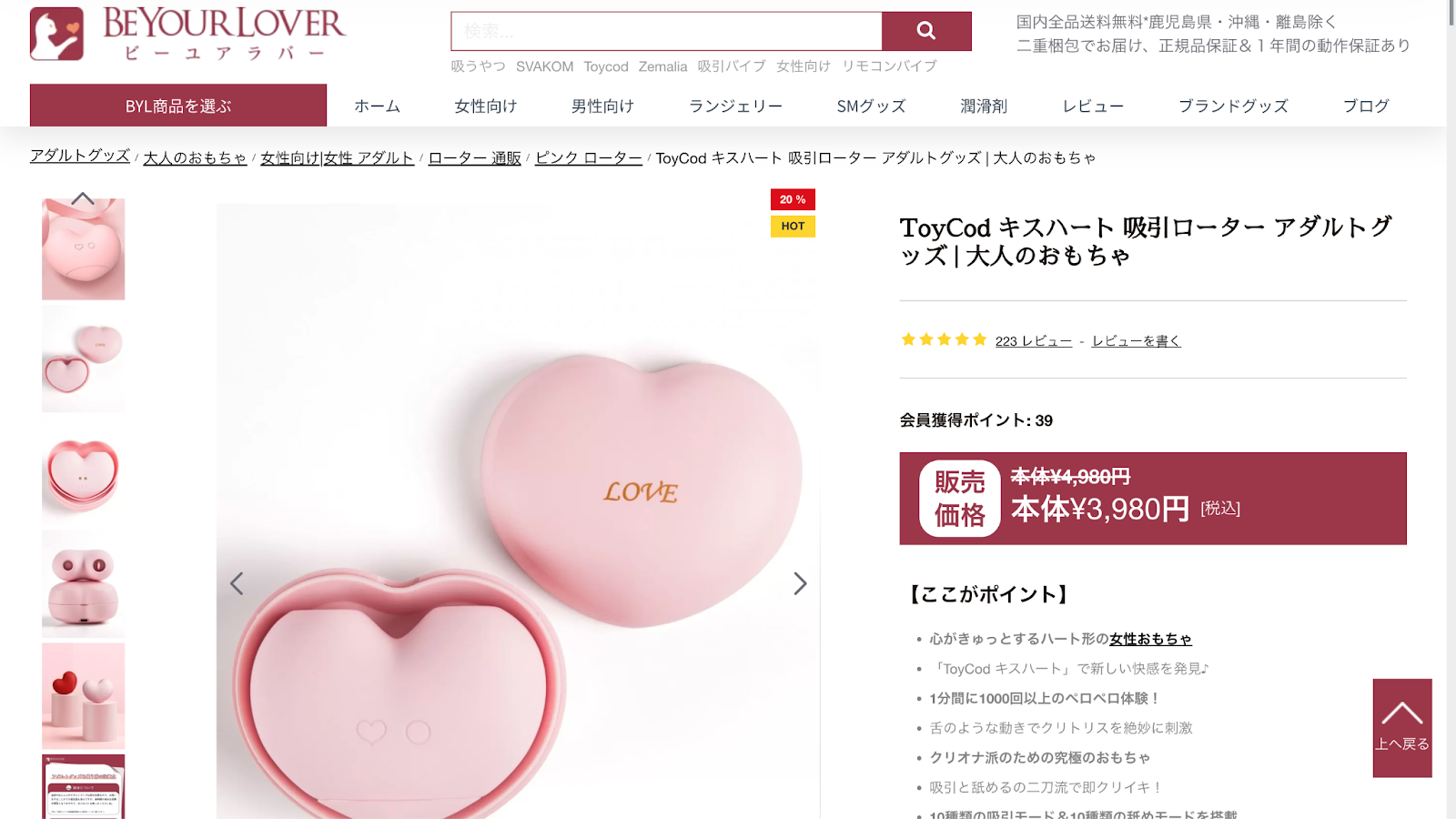Open the BYL商品を選ぶ category menu

click(x=178, y=106)
